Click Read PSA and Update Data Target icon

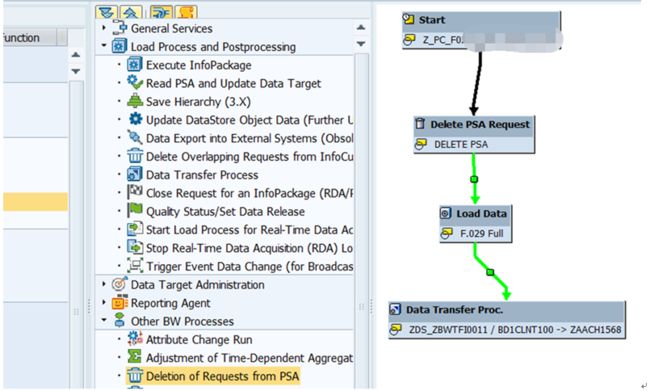tap(134, 83)
